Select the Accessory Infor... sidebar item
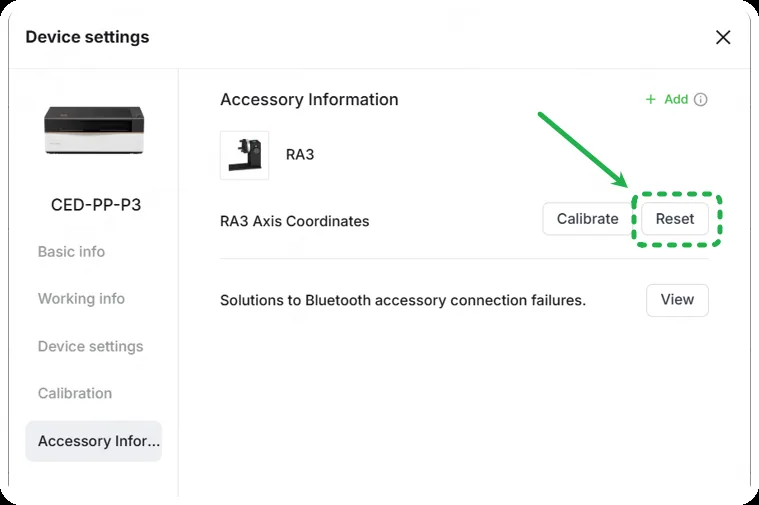Viewport: 759px width, 505px height. tap(94, 441)
